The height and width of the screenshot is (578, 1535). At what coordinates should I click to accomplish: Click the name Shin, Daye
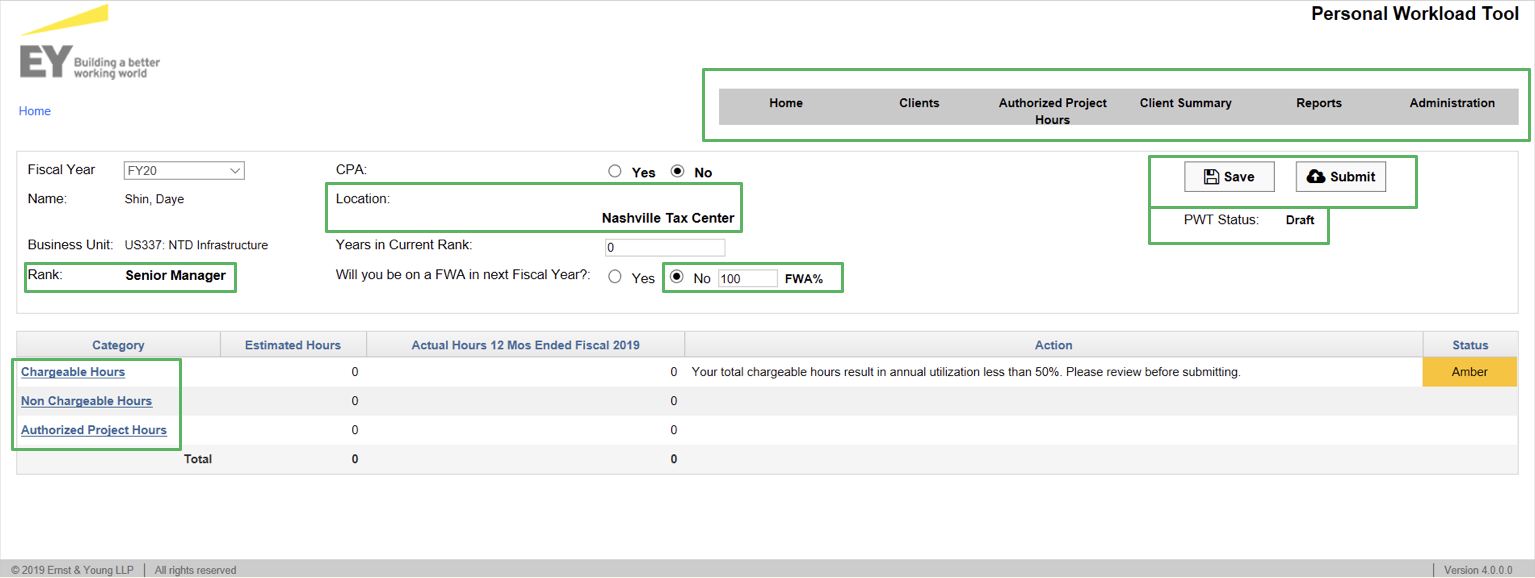coord(154,199)
